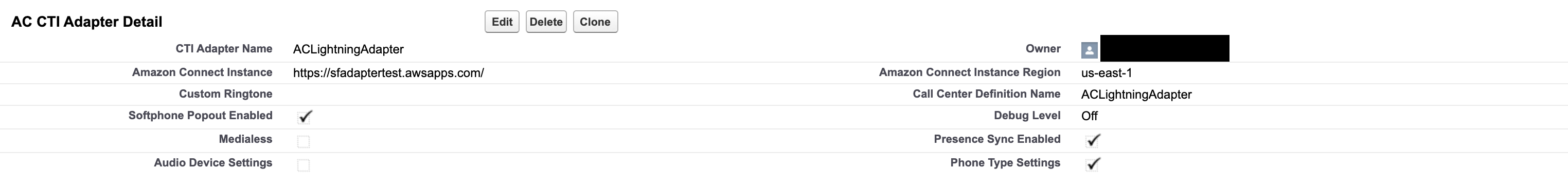
Task: Check the Audio Device Settings box
Action: [x=303, y=165]
